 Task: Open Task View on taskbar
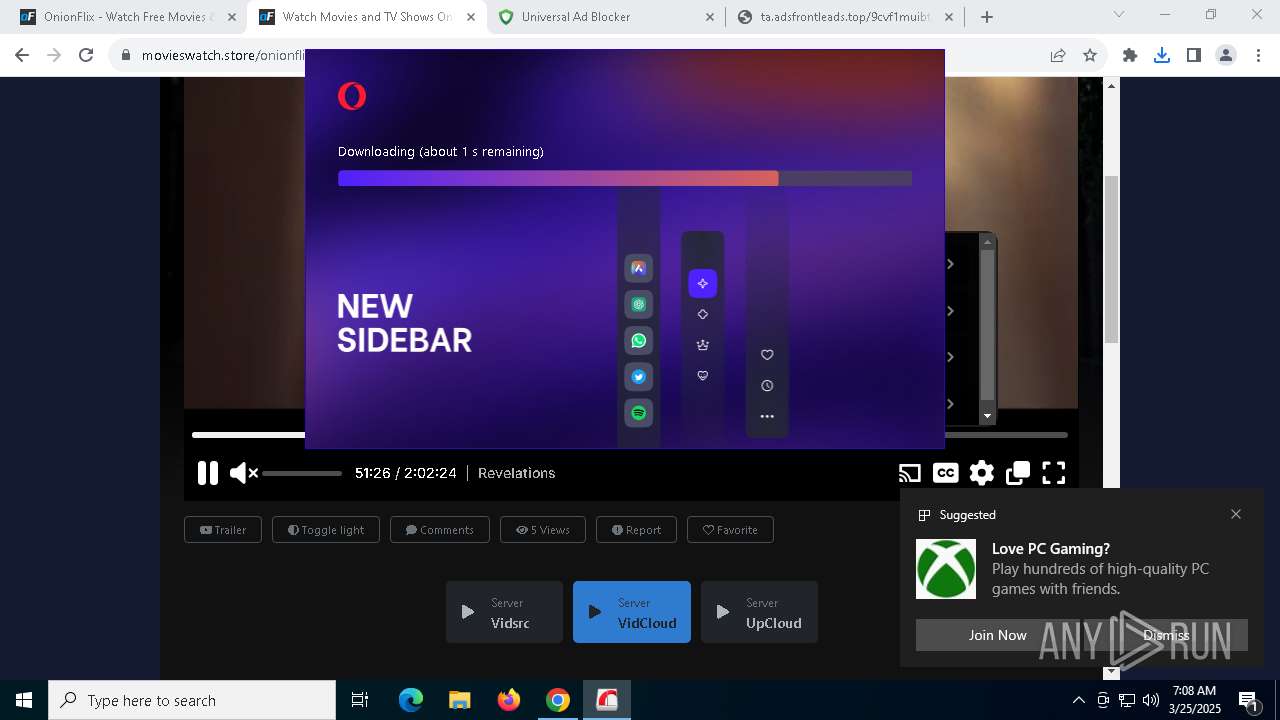pos(360,700)
